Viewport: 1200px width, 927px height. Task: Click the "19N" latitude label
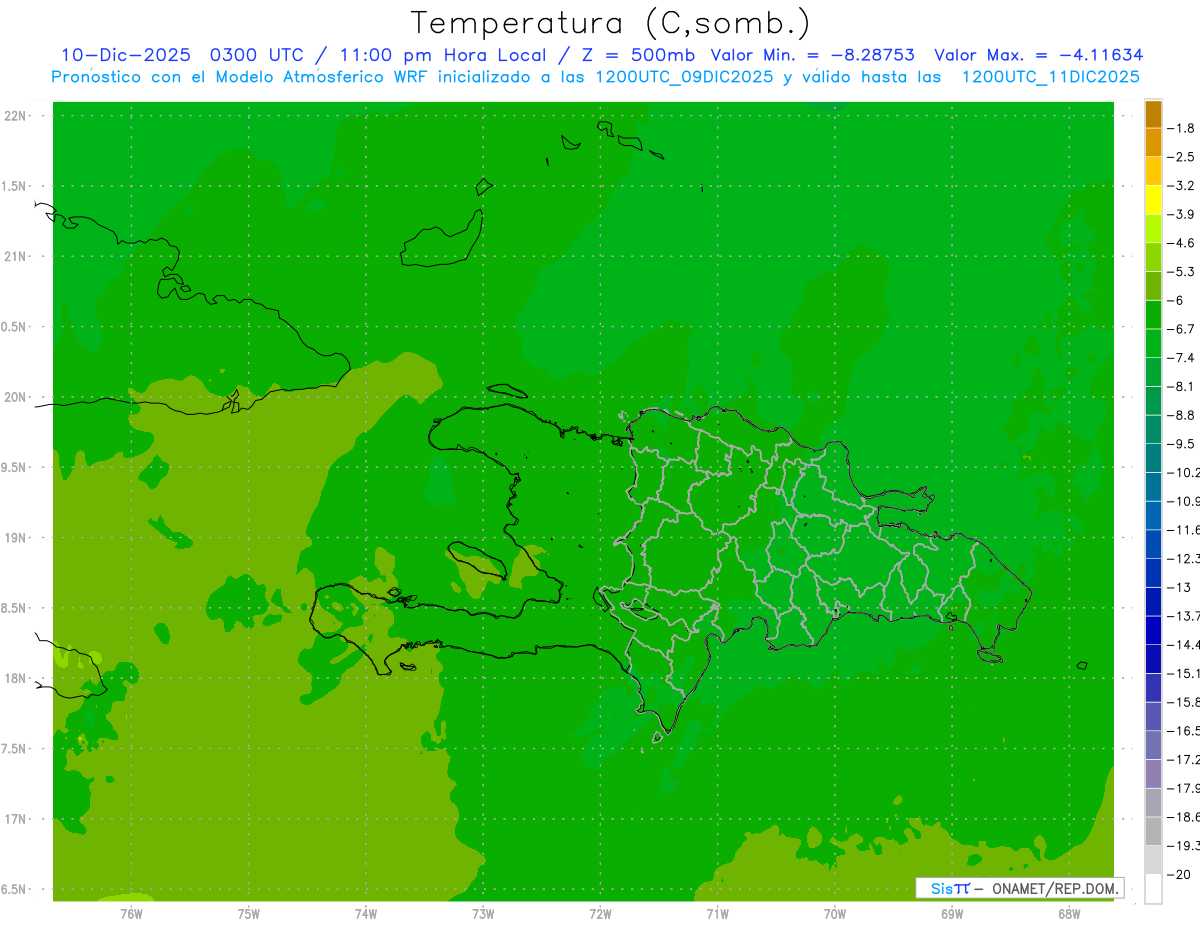(x=15, y=538)
